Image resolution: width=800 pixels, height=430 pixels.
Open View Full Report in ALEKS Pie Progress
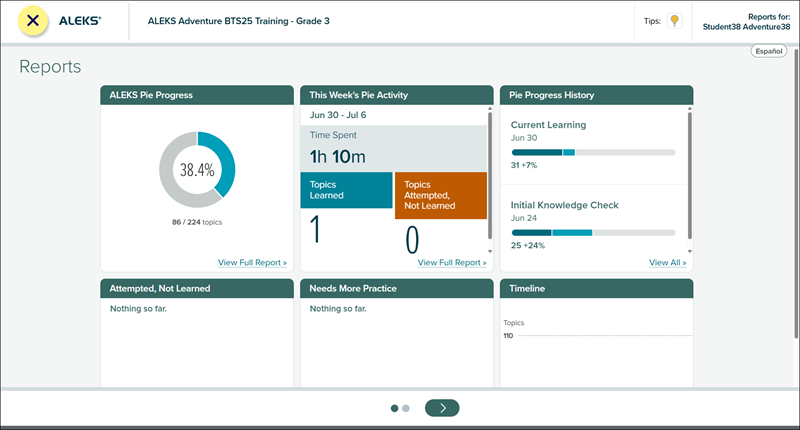[x=252, y=263]
